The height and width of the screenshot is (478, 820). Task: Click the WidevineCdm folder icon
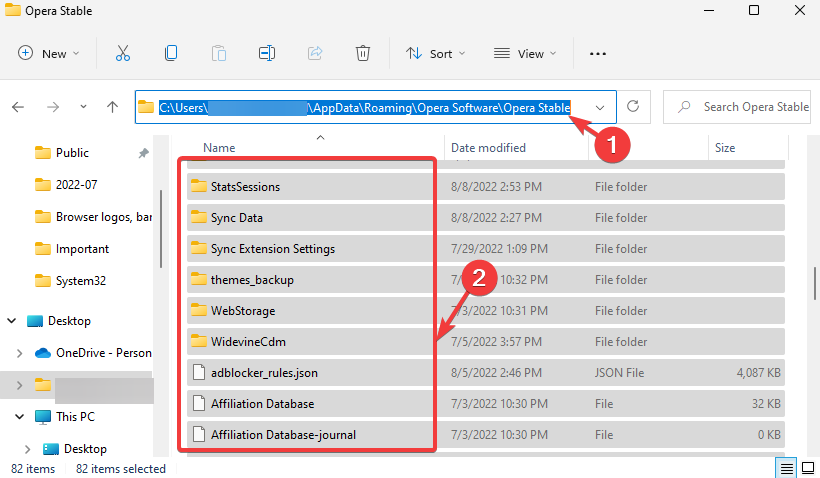199,342
